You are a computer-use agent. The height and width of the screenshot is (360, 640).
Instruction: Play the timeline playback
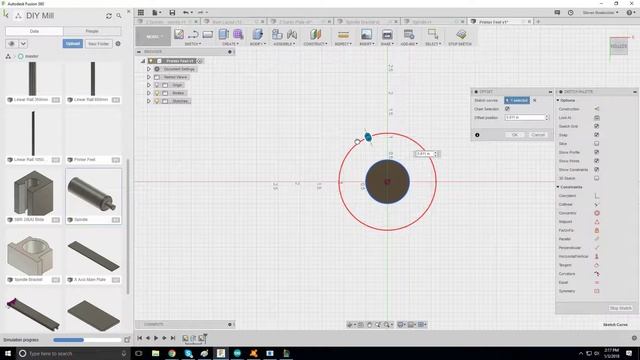pyautogui.click(x=156, y=338)
